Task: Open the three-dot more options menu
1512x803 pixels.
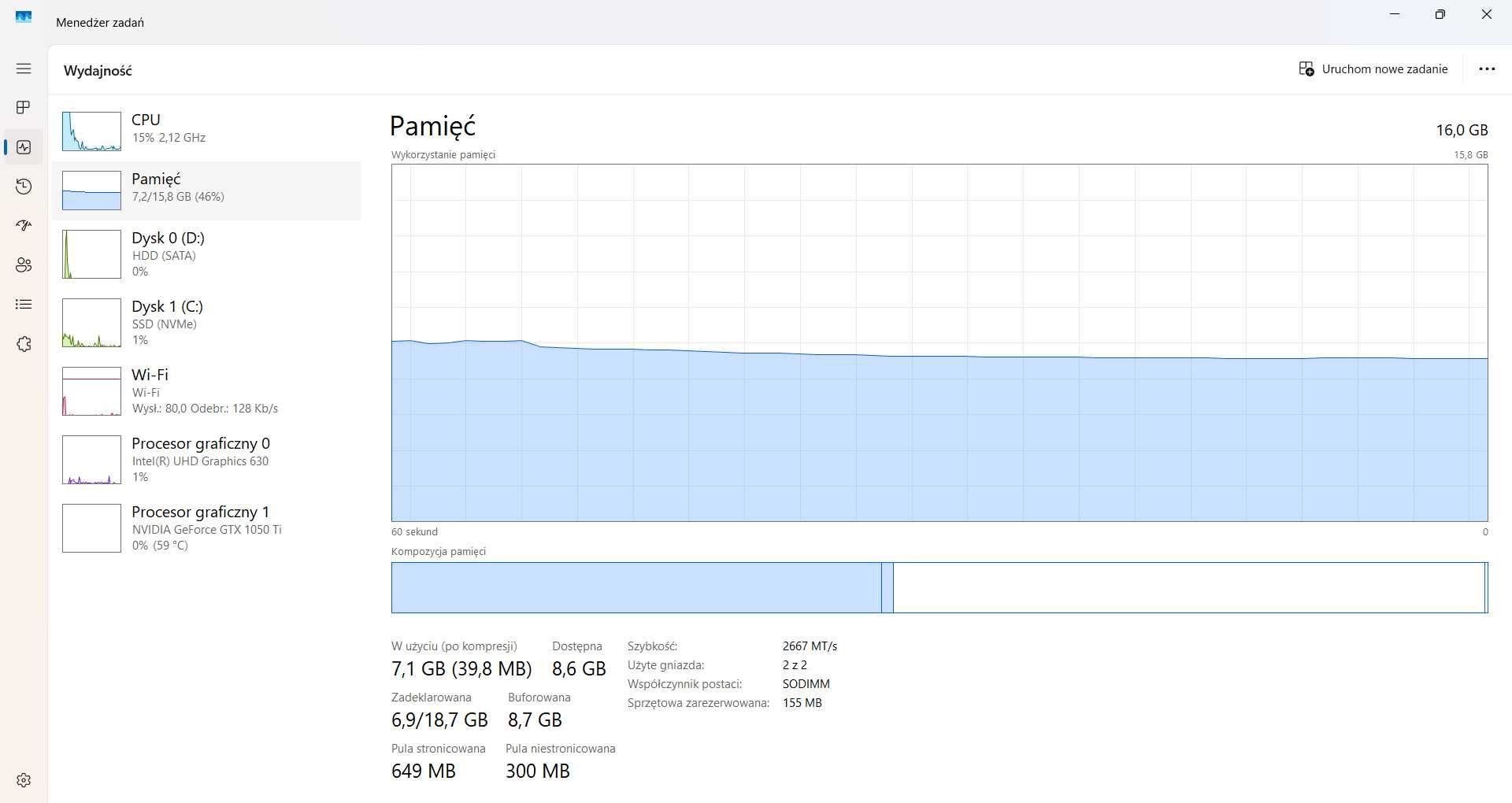Action: (x=1487, y=69)
